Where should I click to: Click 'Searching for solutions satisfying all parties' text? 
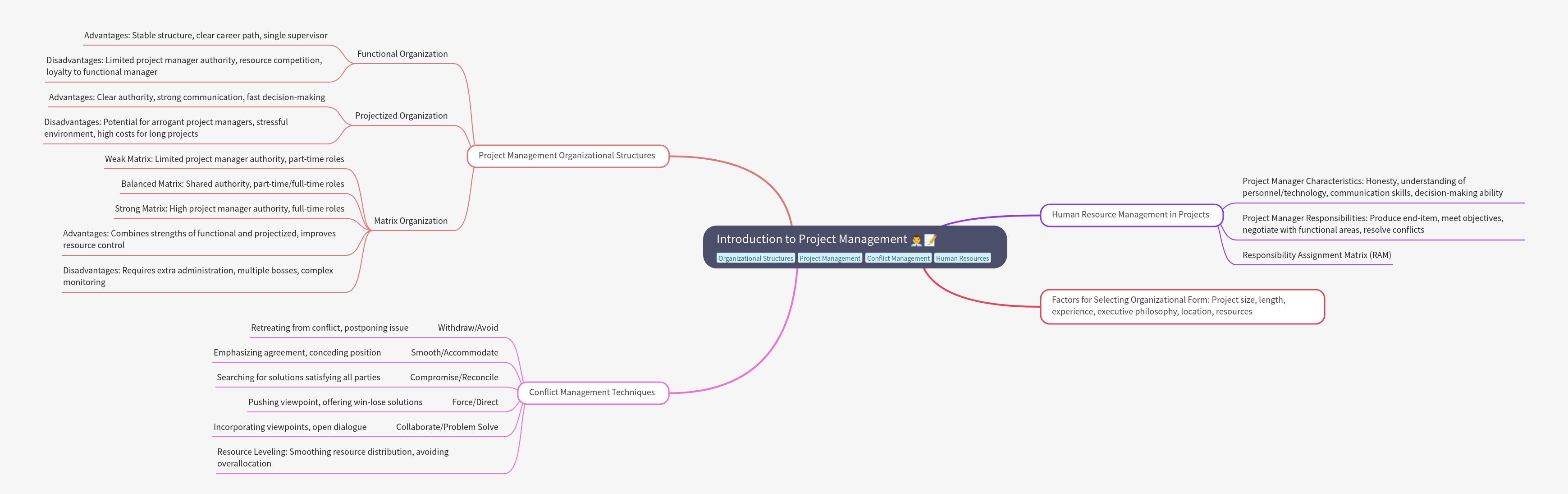[298, 378]
